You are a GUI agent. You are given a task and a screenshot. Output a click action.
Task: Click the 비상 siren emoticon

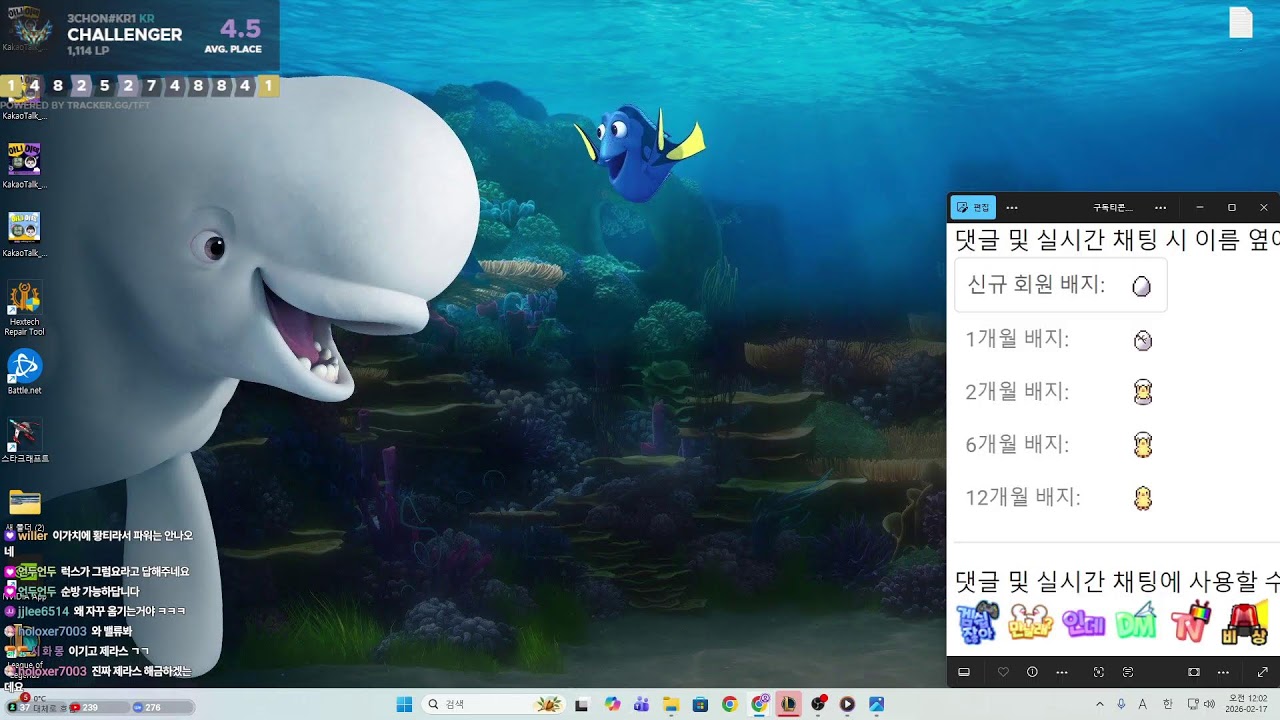coord(1244,622)
